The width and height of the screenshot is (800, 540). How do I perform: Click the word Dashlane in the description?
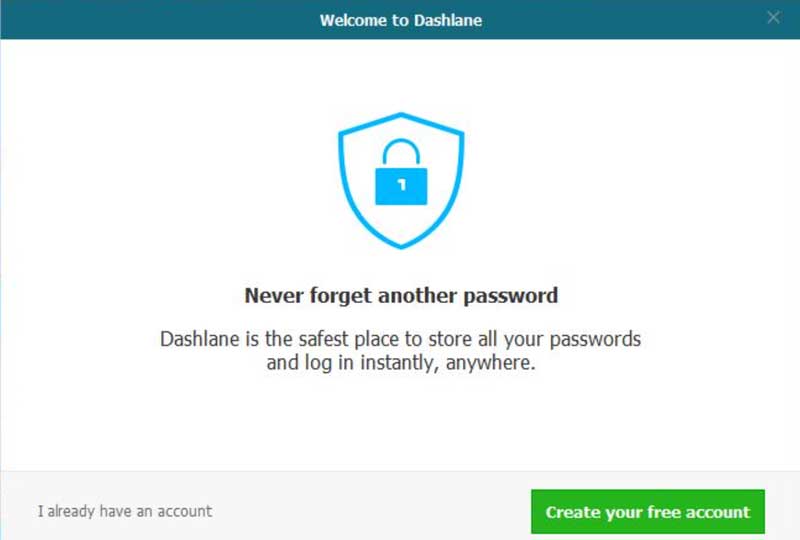point(201,339)
